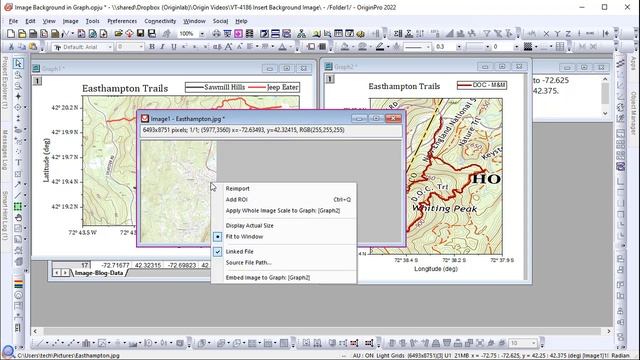Open the Project Explorer (1) side tab

point(4,82)
